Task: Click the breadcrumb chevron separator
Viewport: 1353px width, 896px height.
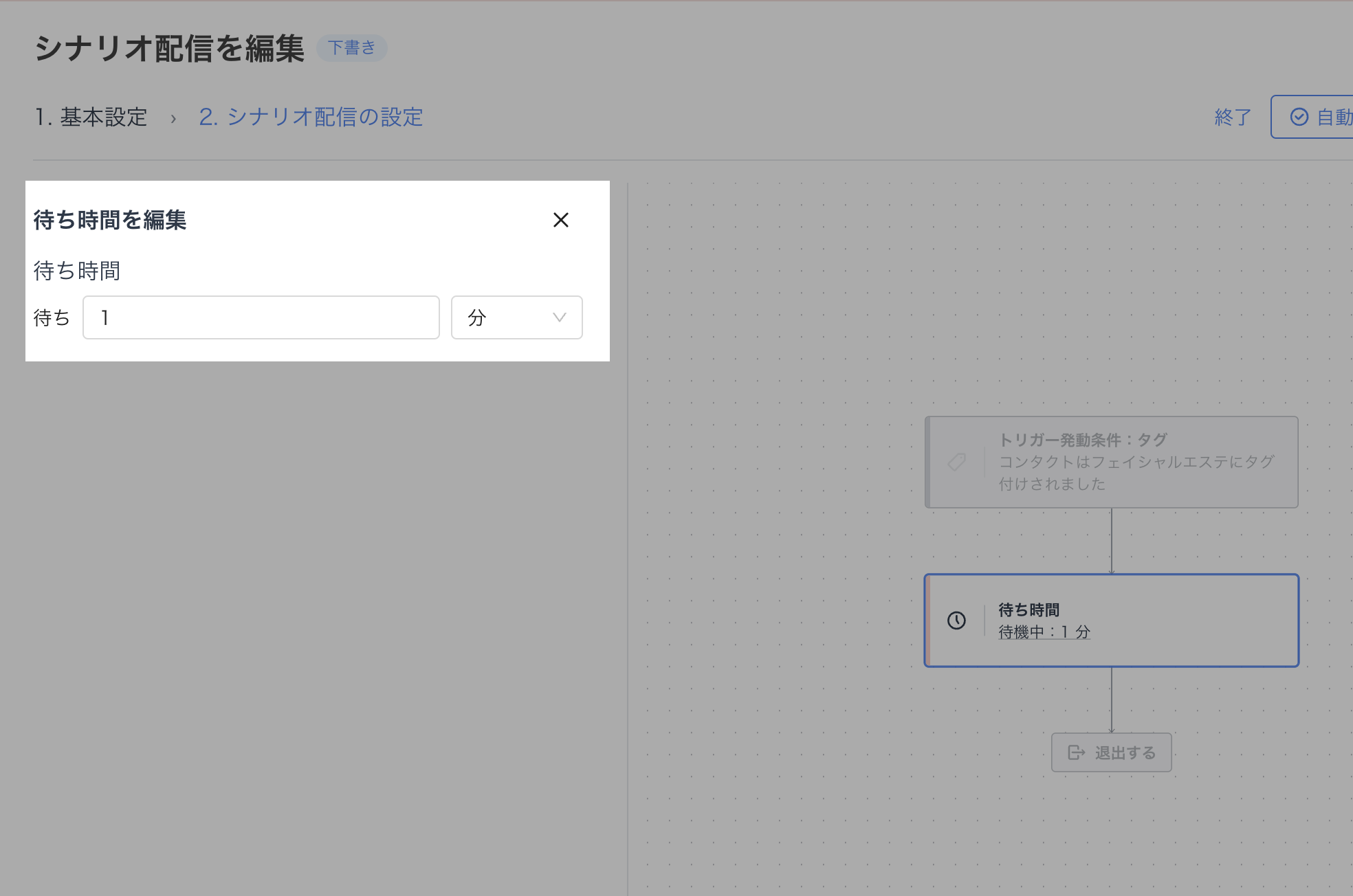Action: 173,118
